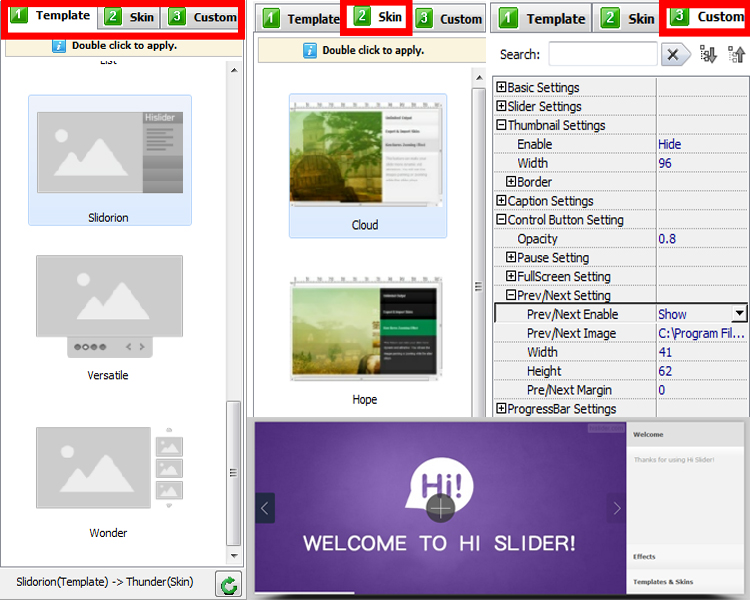750x600 pixels.
Task: Select Skin tab above the Search field
Action: (628, 19)
